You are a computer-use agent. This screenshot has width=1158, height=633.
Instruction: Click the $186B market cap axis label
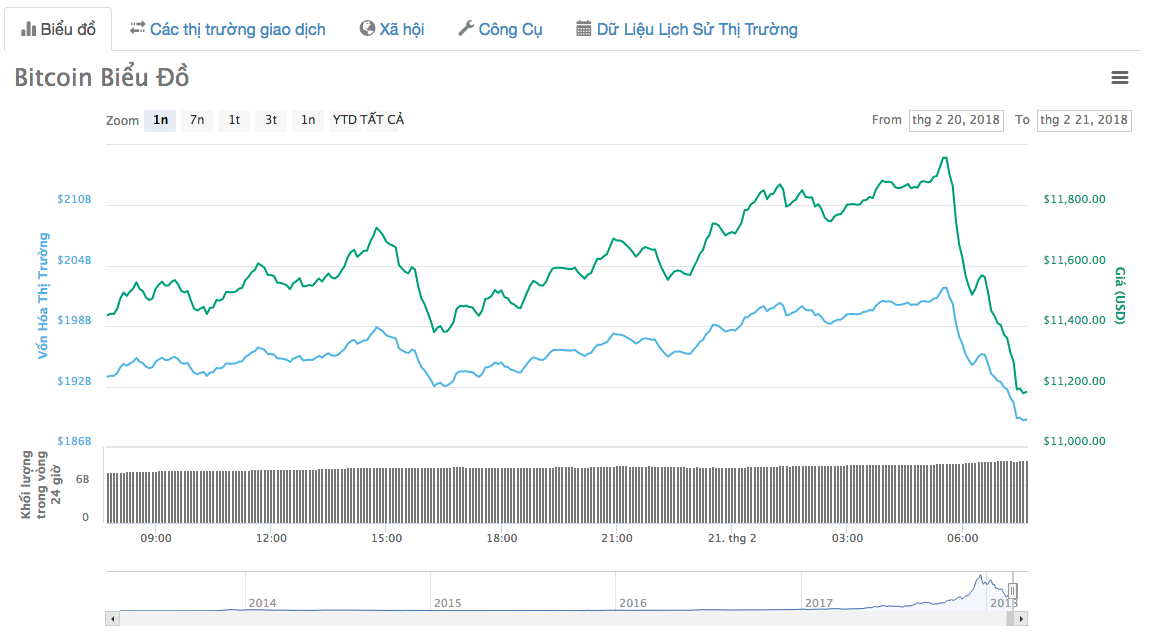(x=75, y=442)
